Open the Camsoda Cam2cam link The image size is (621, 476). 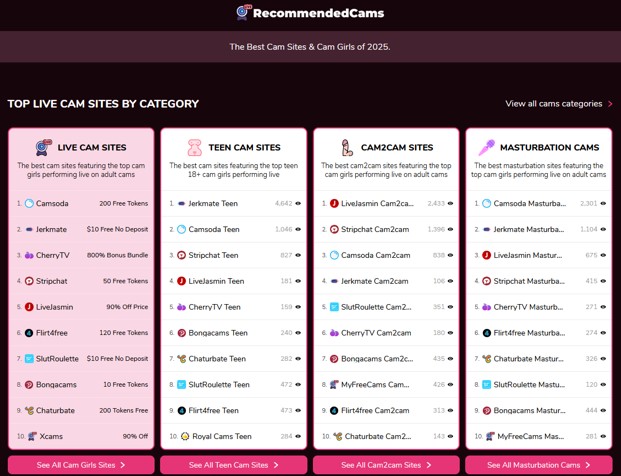pos(375,255)
